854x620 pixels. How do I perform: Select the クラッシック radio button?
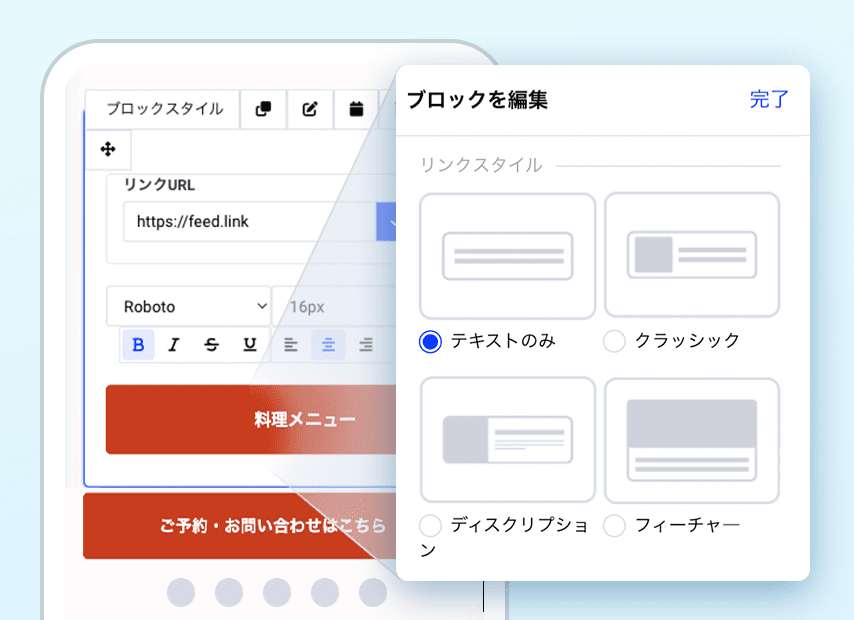614,342
